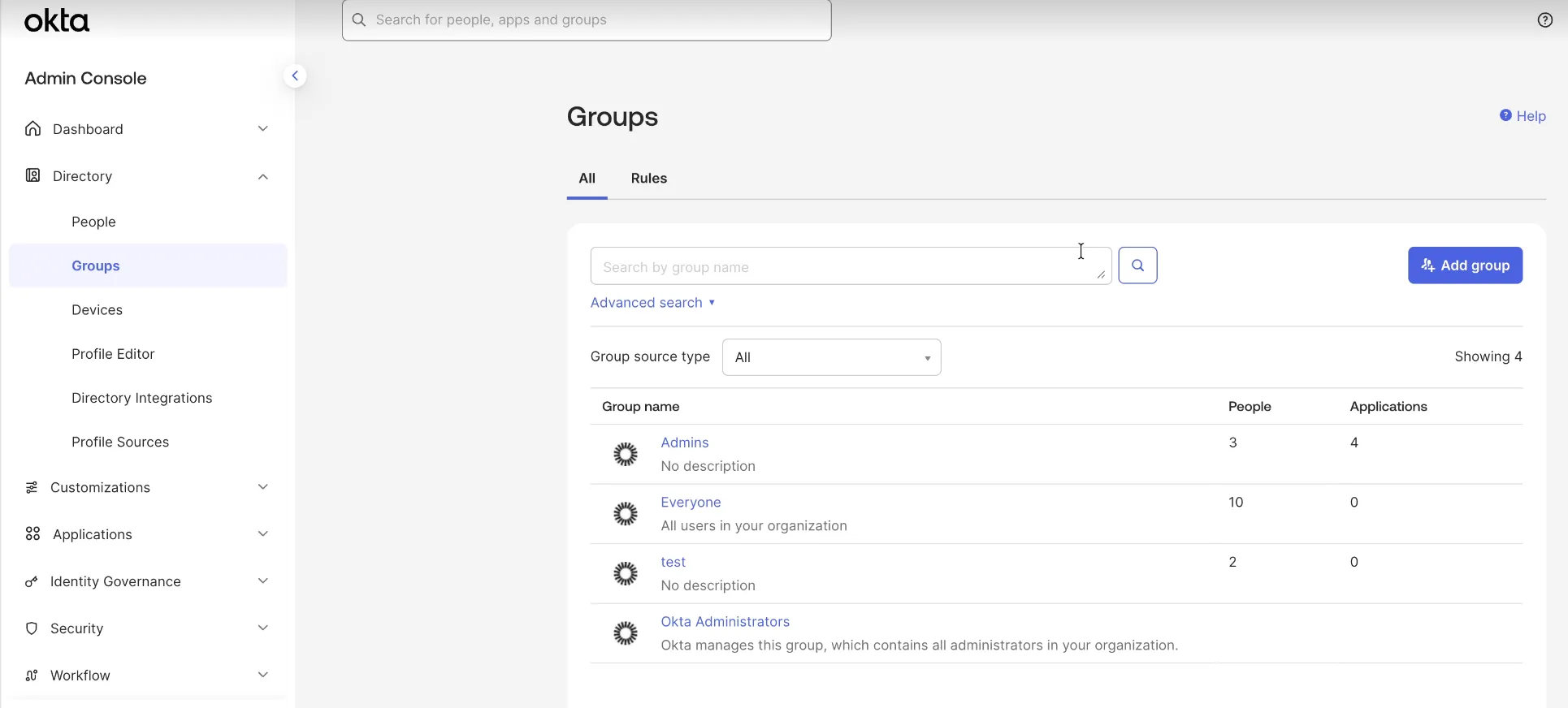Expand the Identity Governance chevron
Viewport: 1568px width, 708px height.
(262, 581)
